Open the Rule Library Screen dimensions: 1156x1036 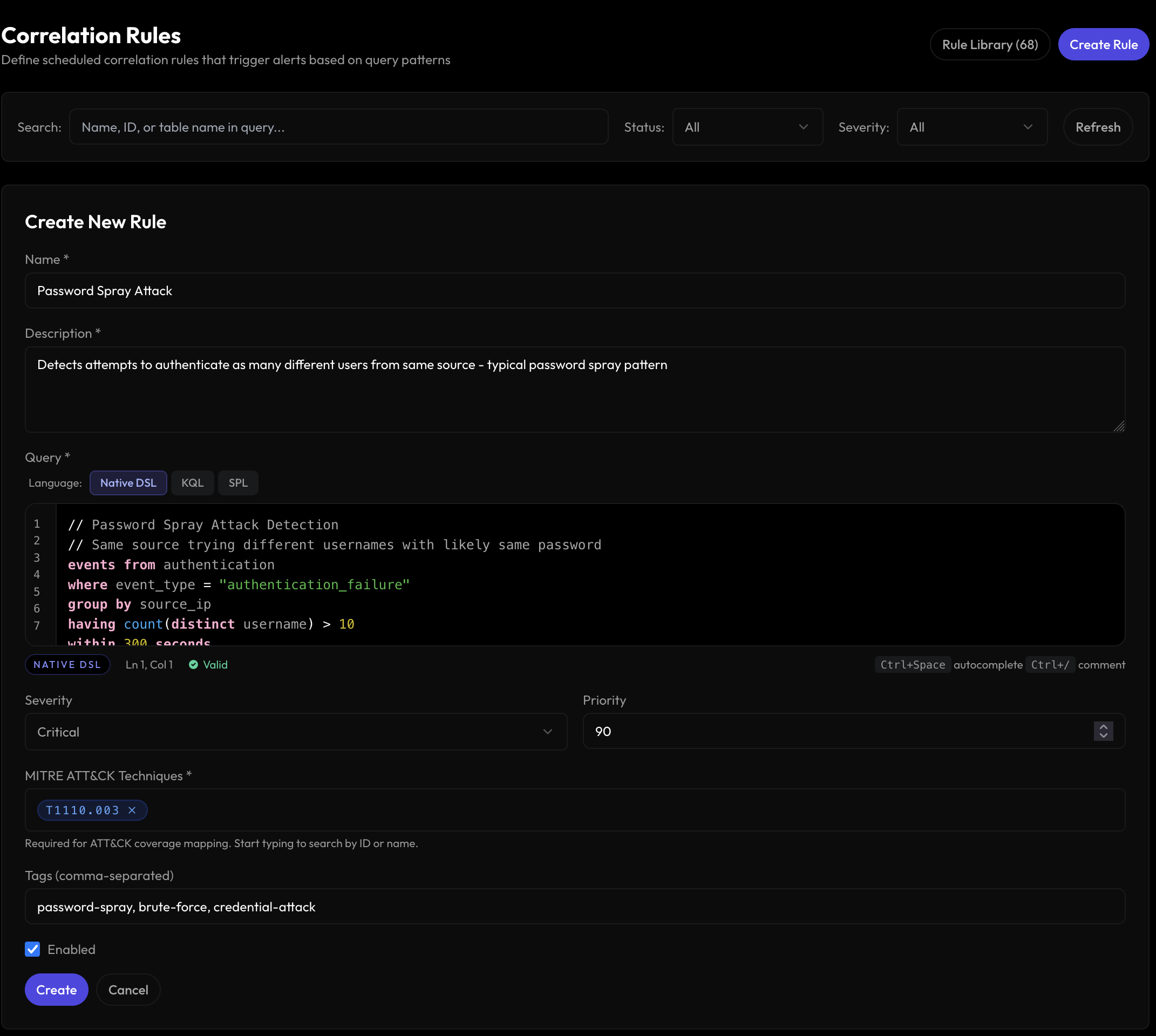click(x=990, y=44)
